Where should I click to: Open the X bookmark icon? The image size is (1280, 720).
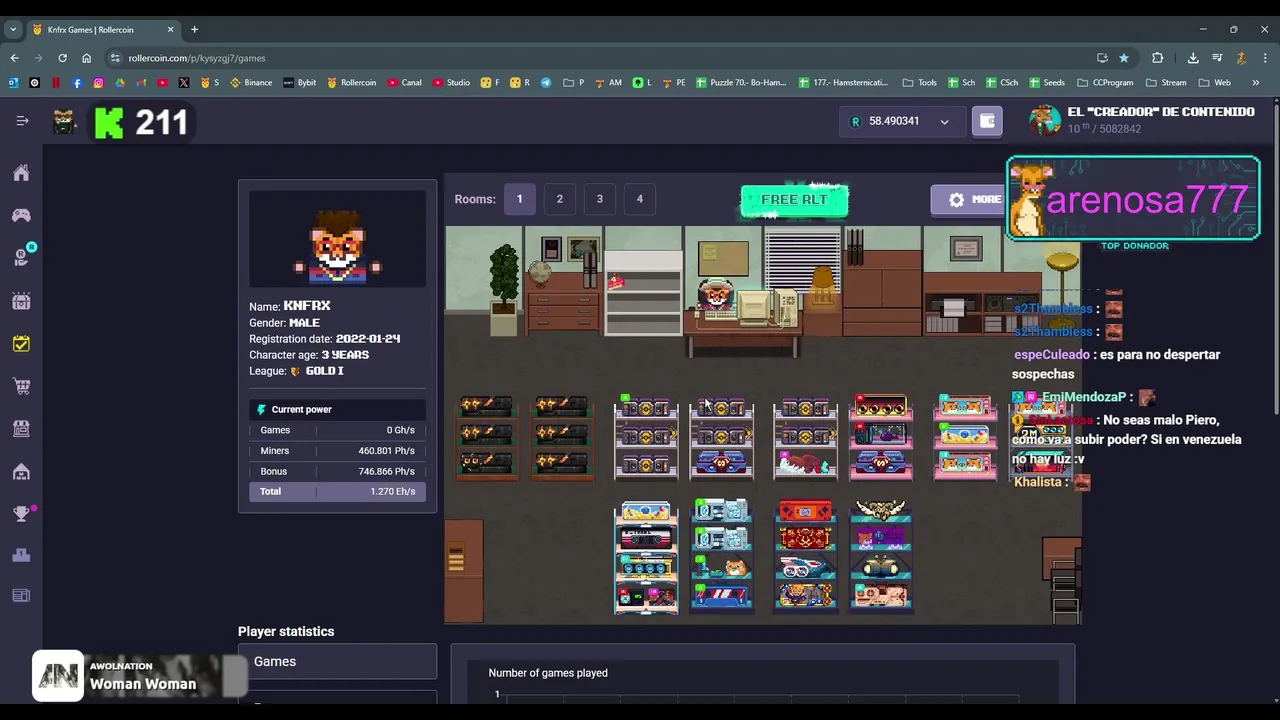click(x=184, y=83)
